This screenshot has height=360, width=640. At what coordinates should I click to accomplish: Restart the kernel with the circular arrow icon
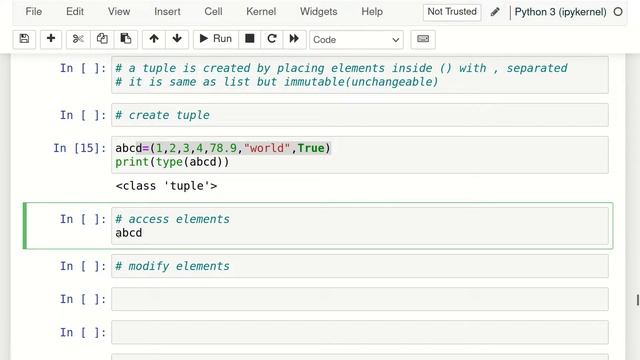(x=272, y=39)
